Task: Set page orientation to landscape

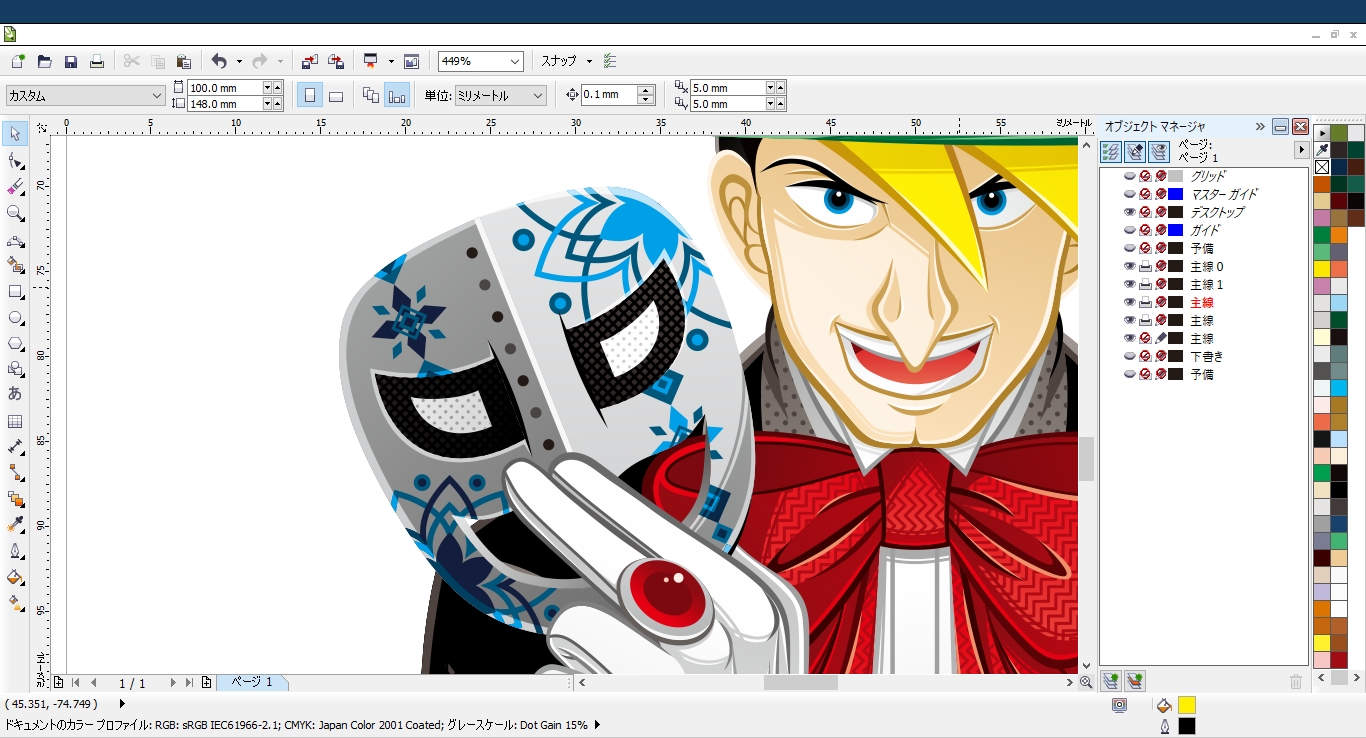Action: (336, 96)
